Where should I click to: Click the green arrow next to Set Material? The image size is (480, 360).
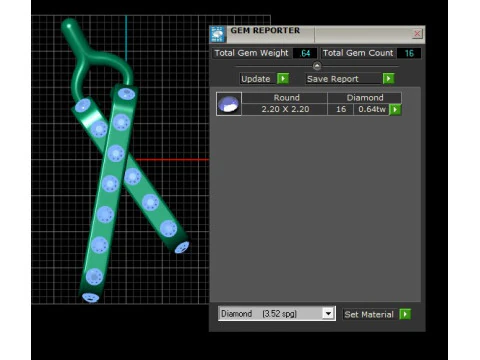point(405,314)
